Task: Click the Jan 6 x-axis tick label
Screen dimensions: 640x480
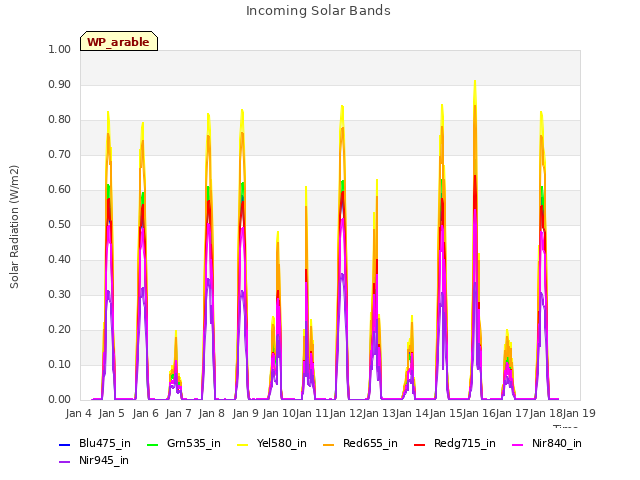Action: (x=146, y=413)
